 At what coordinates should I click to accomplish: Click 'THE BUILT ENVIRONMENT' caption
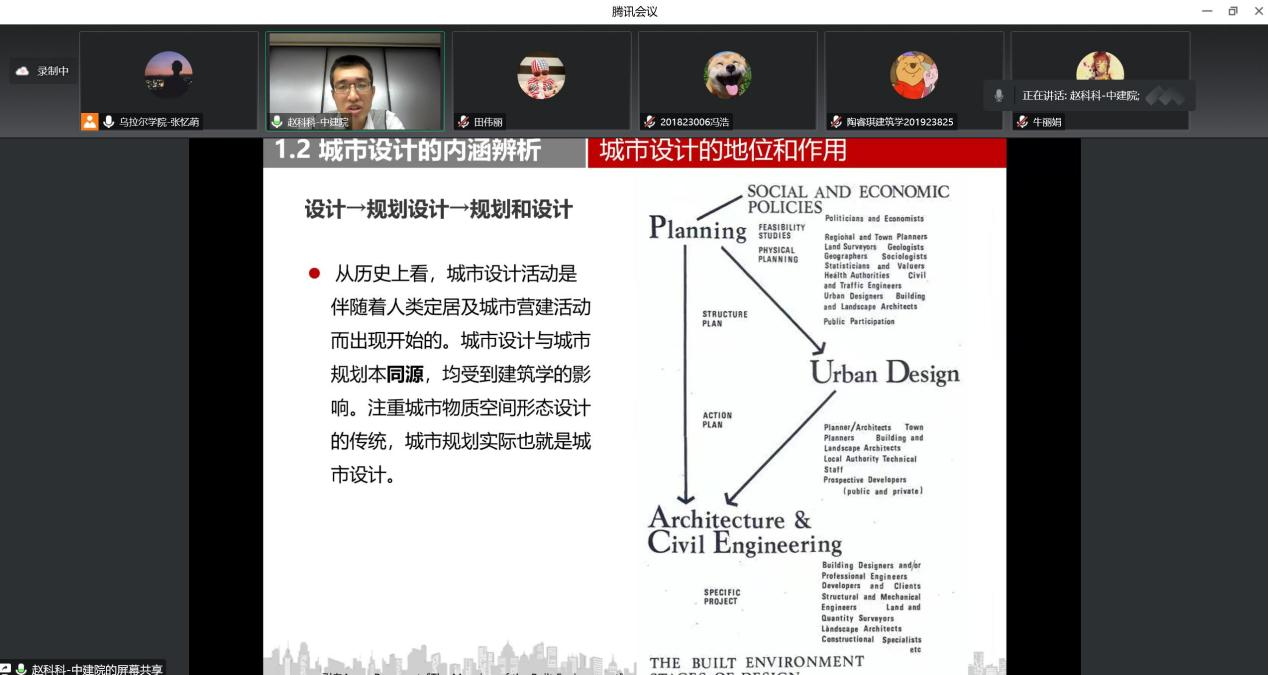756,661
